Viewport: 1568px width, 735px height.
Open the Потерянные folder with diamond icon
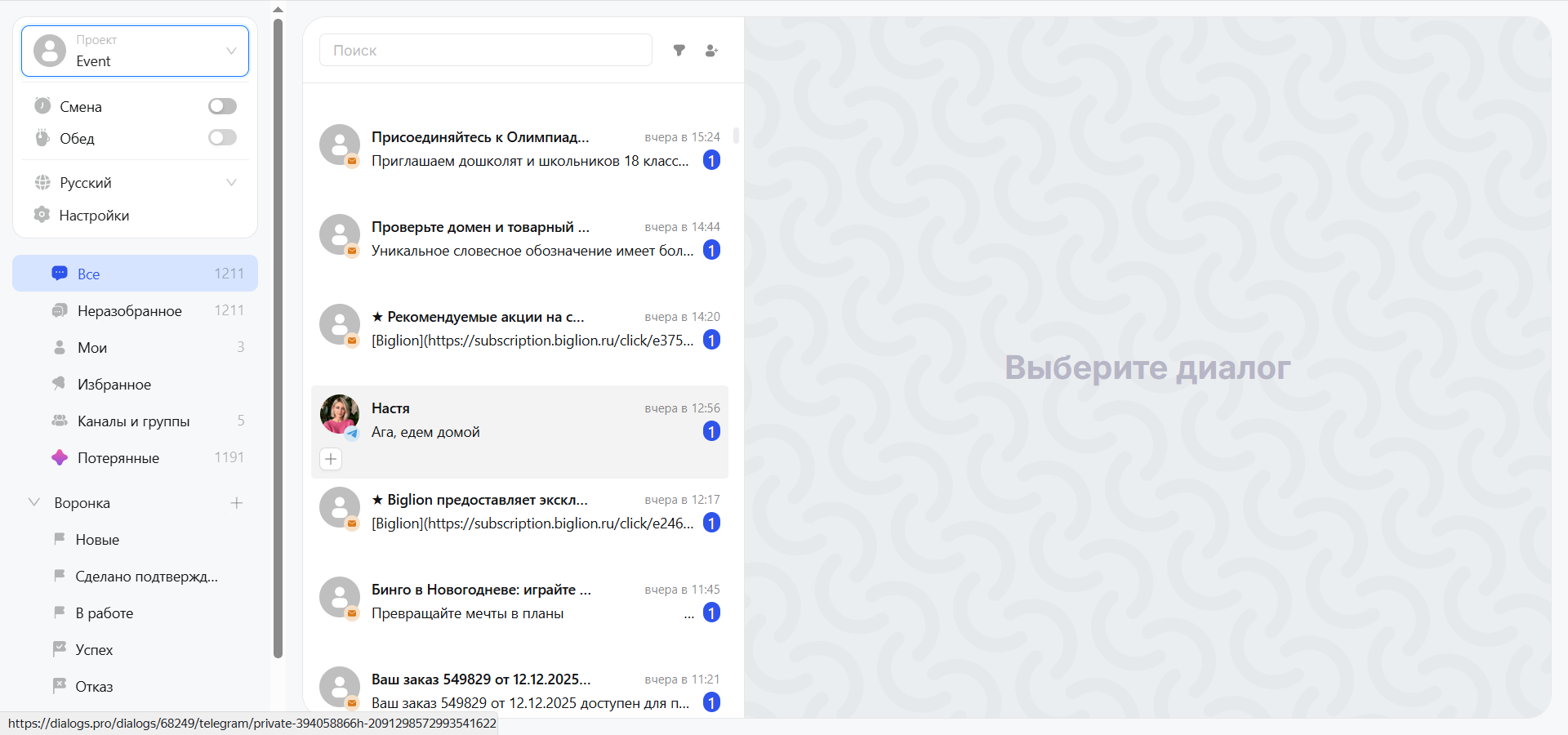(x=118, y=458)
